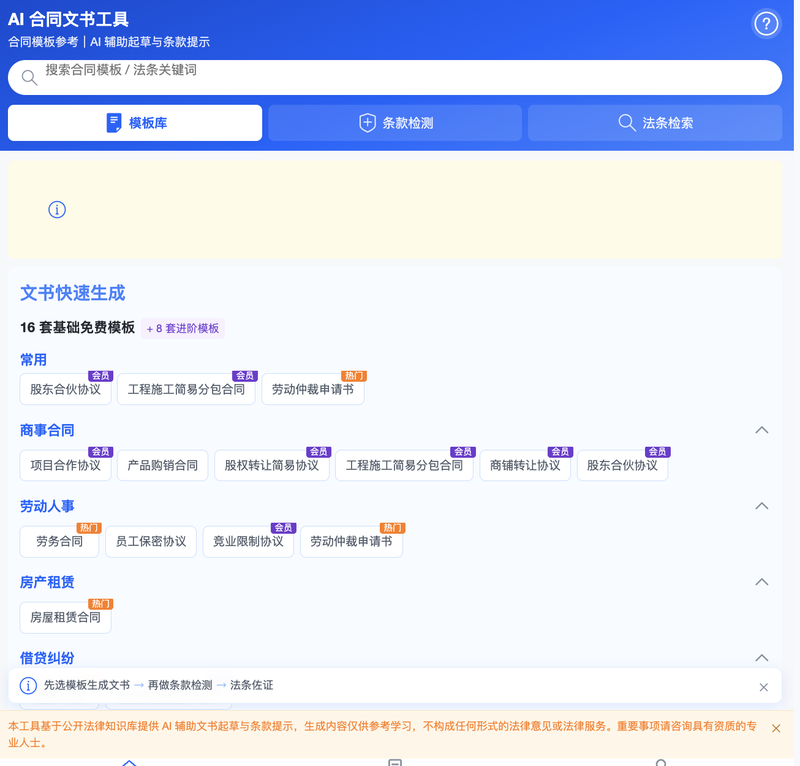Image resolution: width=800 pixels, height=766 pixels.
Task: Open the 股权转让简易协议 template
Action: coord(271,465)
